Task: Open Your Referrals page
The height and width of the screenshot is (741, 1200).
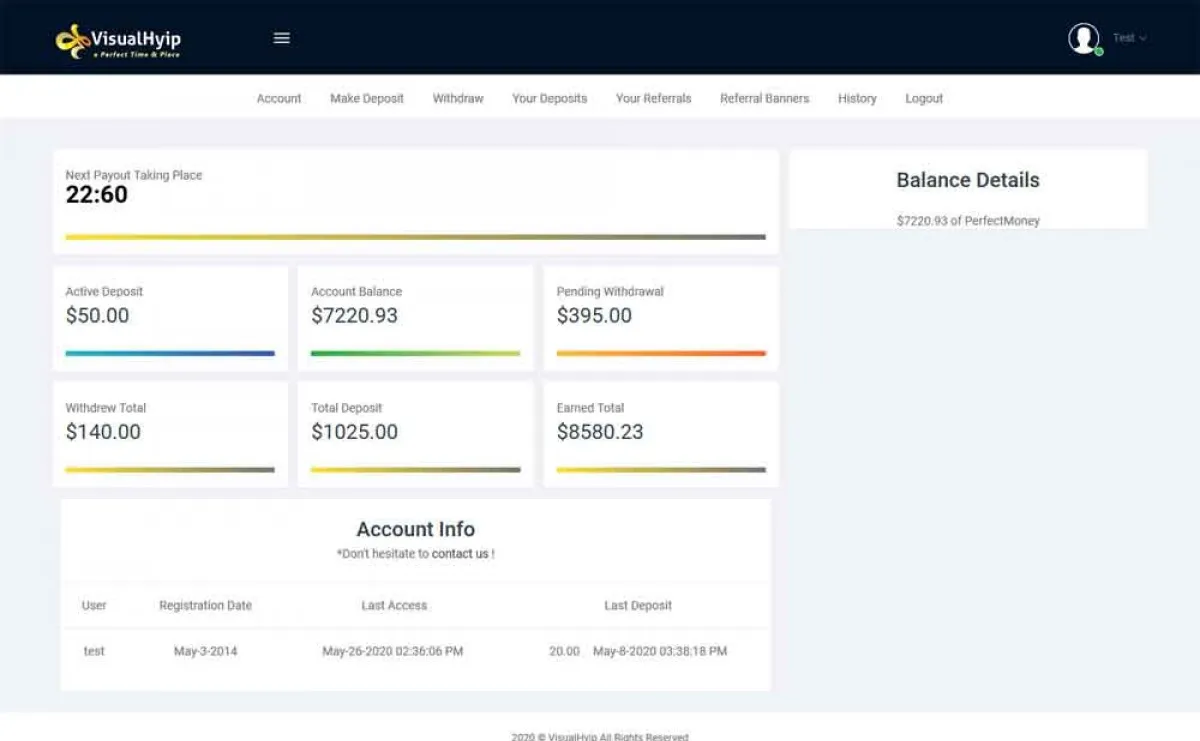Action: 653,98
